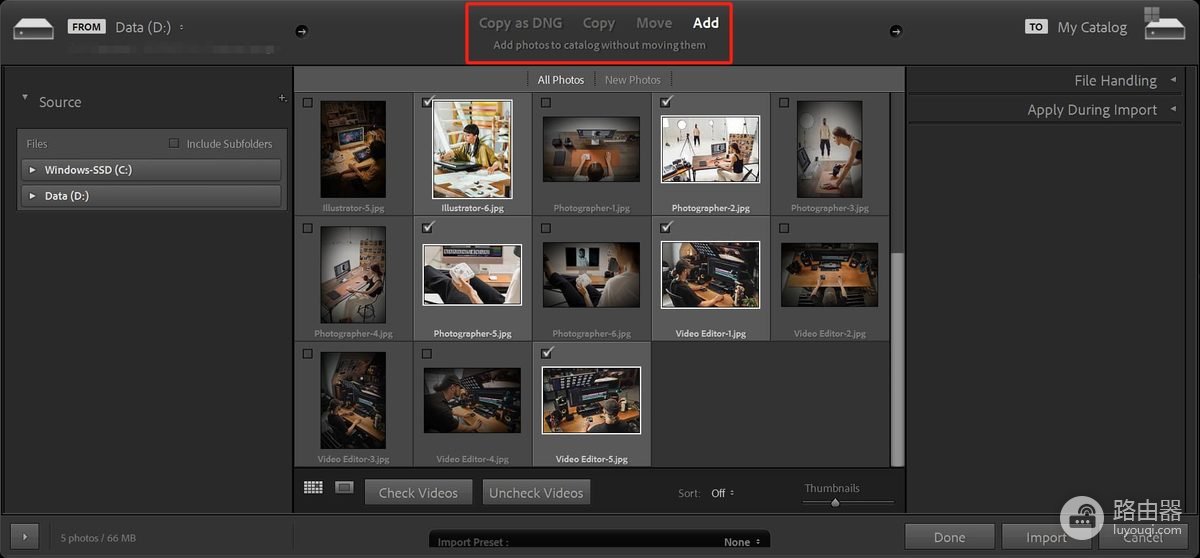This screenshot has width=1200, height=558.
Task: Show fewer options with bottom-left arrow button
Action: [24, 536]
